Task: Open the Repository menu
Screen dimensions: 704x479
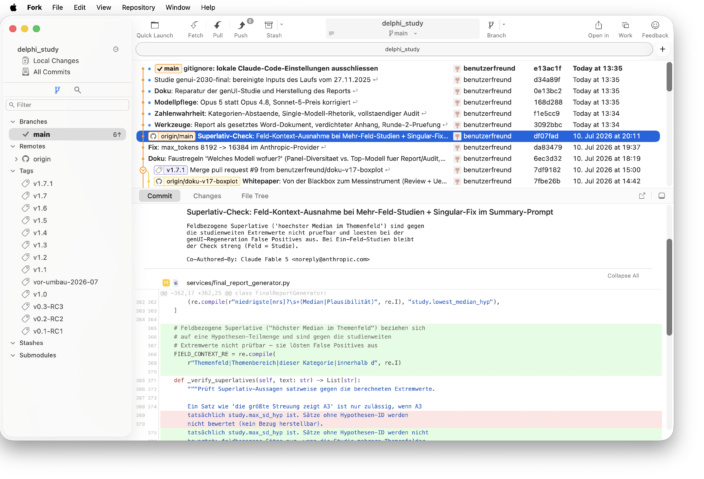Action: tap(138, 8)
